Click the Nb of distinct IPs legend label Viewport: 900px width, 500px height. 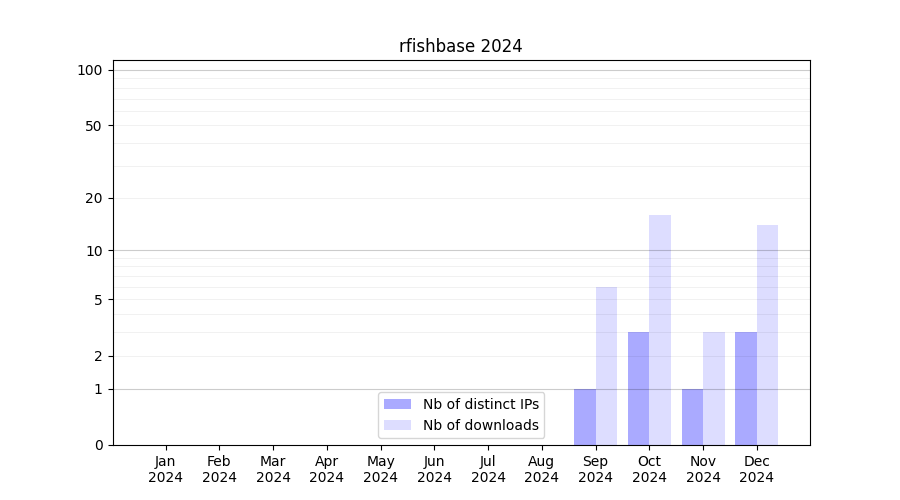[x=480, y=404]
